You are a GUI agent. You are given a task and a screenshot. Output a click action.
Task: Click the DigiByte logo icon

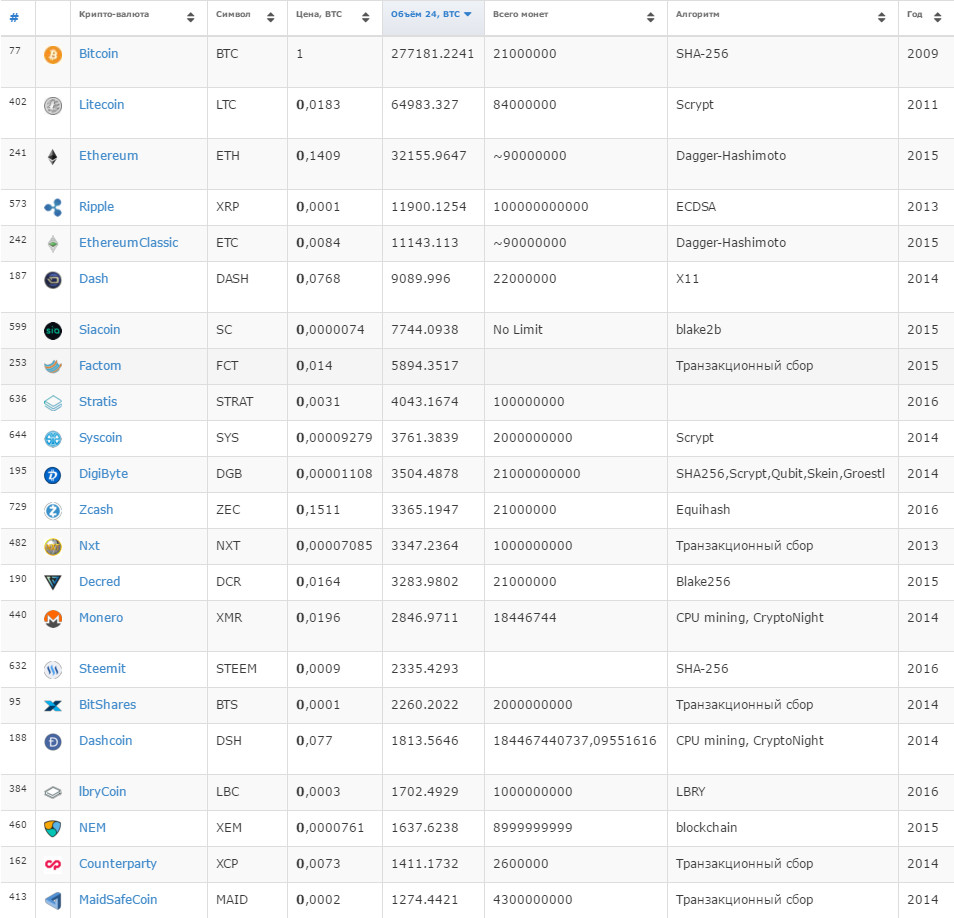point(53,475)
